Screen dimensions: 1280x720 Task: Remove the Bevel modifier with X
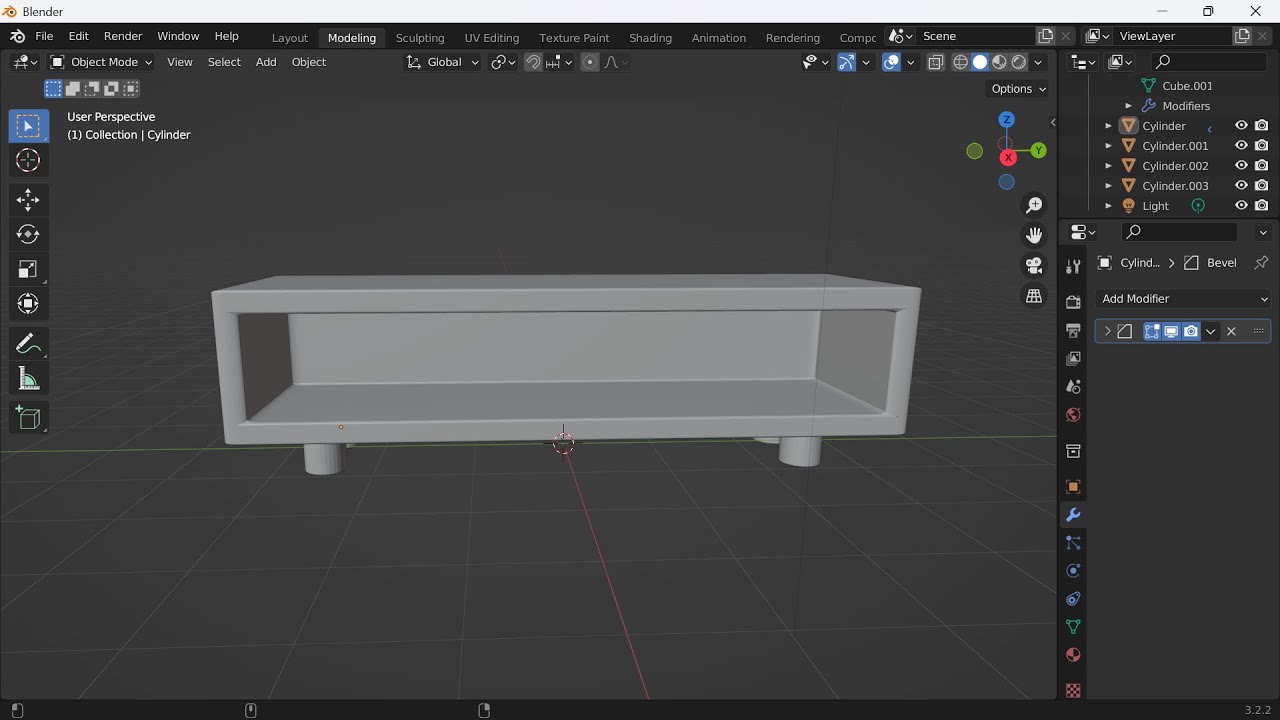[1232, 331]
